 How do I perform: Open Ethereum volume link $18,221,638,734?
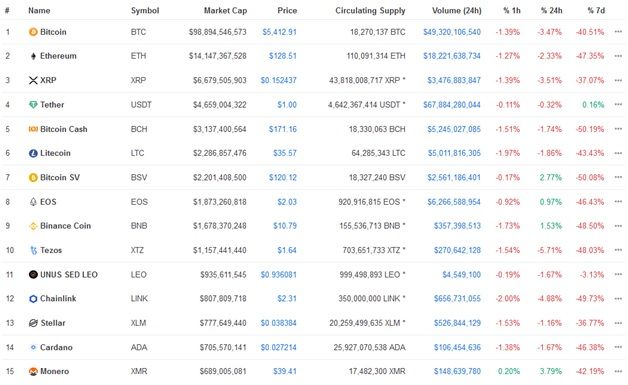[452, 56]
